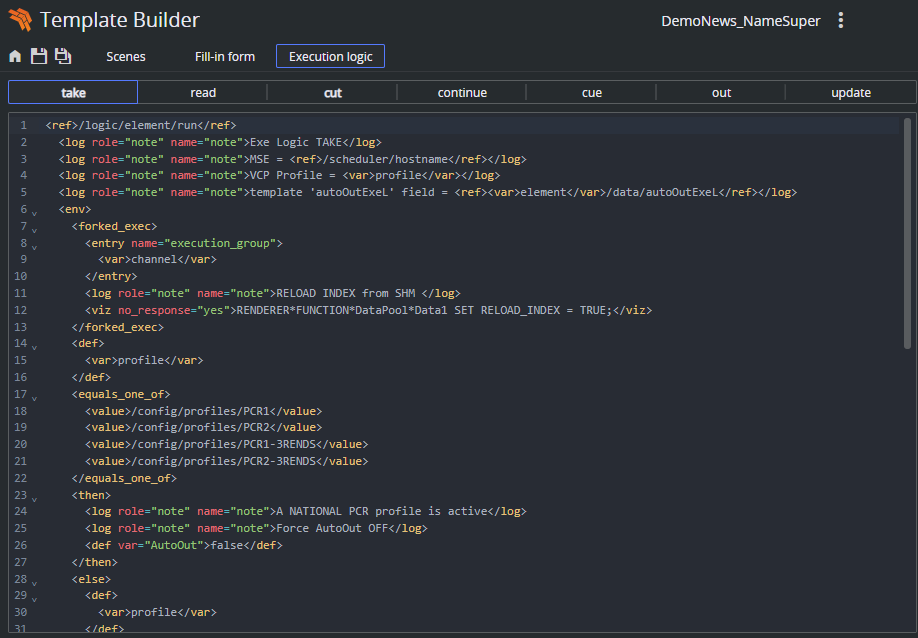Collapse the equals_one_of block at line 17

[34, 398]
